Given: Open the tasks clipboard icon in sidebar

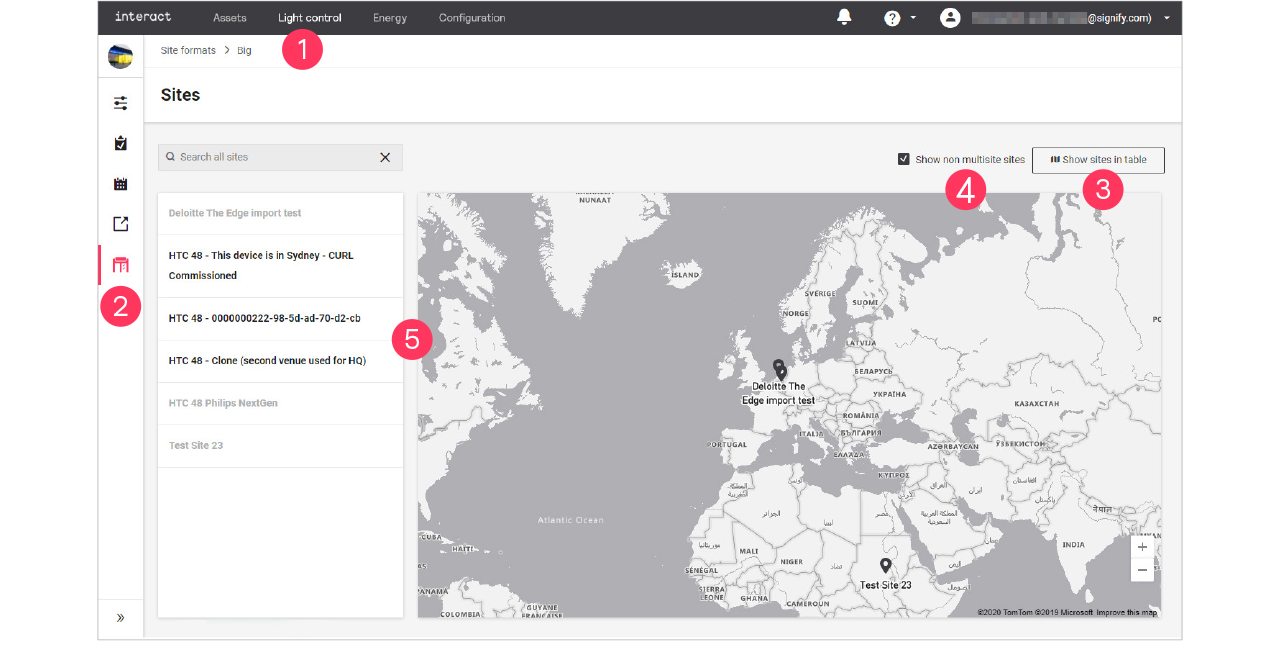Looking at the screenshot, I should click(x=120, y=143).
